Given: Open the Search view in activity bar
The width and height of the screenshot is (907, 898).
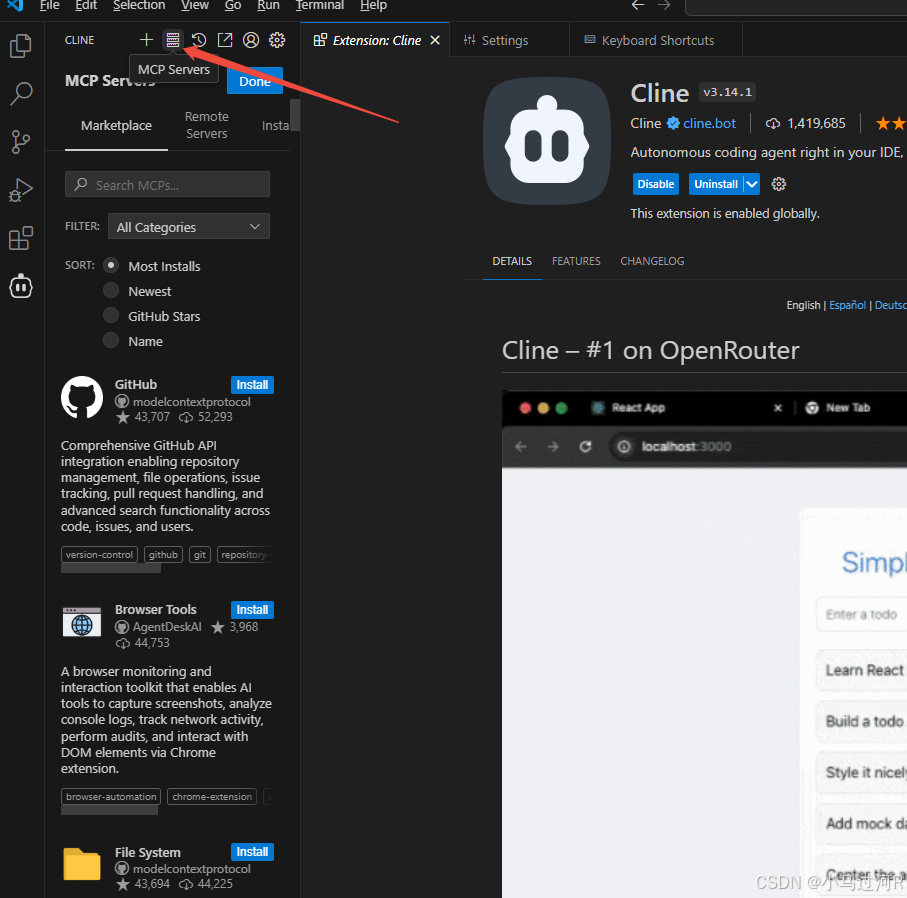Looking at the screenshot, I should click(21, 94).
